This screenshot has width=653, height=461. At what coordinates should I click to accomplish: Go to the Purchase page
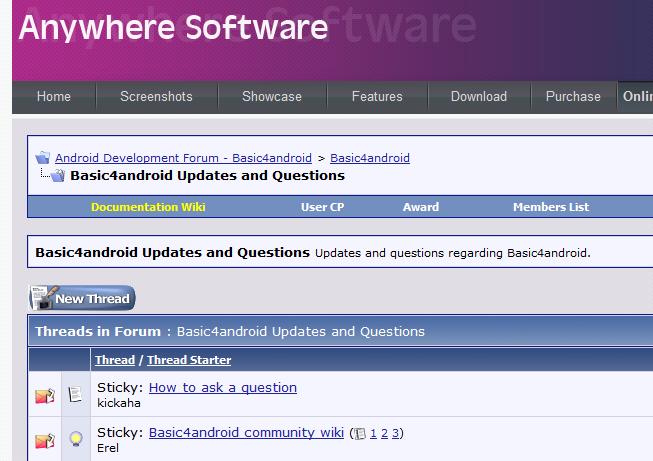coord(573,97)
